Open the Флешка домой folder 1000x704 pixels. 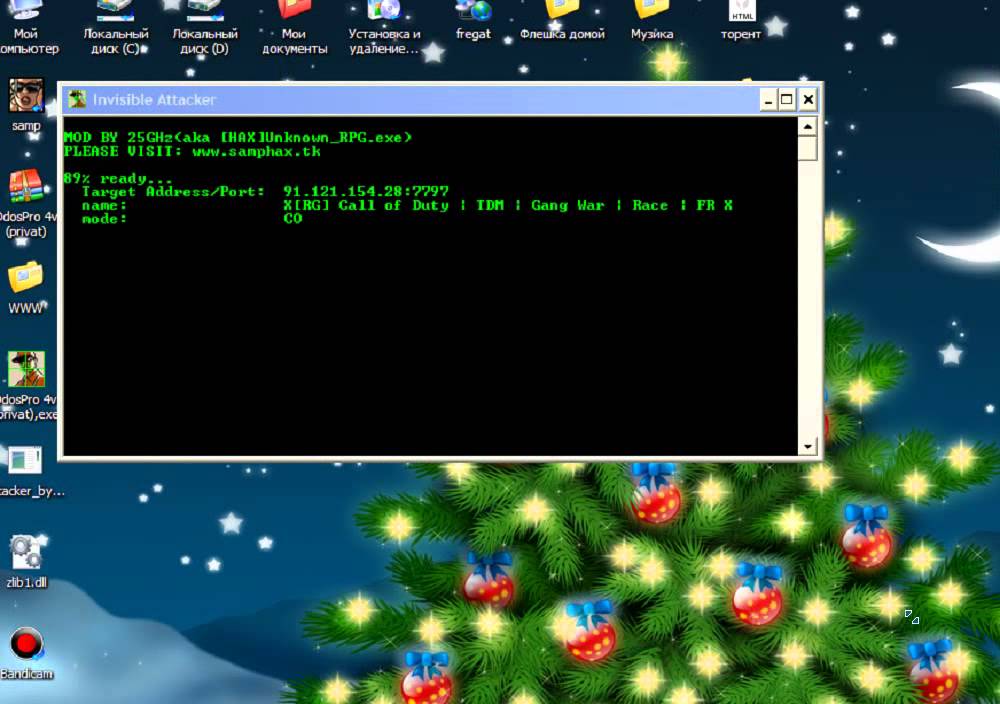click(x=562, y=20)
